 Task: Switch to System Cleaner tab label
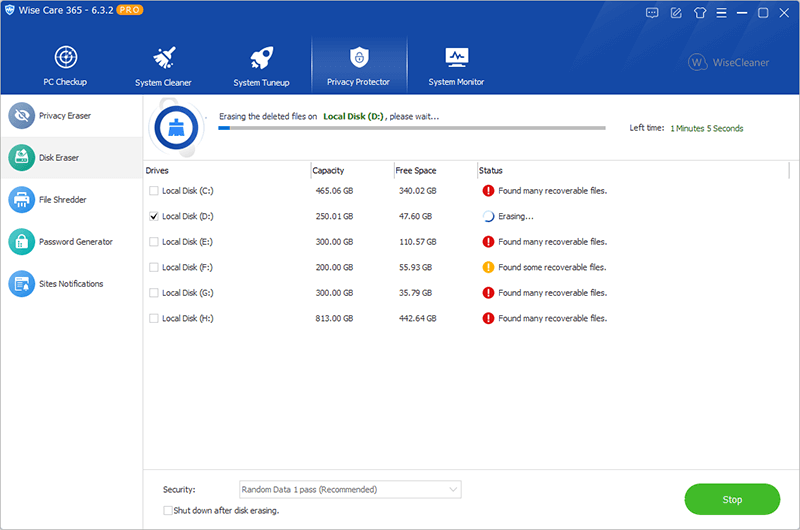163,83
